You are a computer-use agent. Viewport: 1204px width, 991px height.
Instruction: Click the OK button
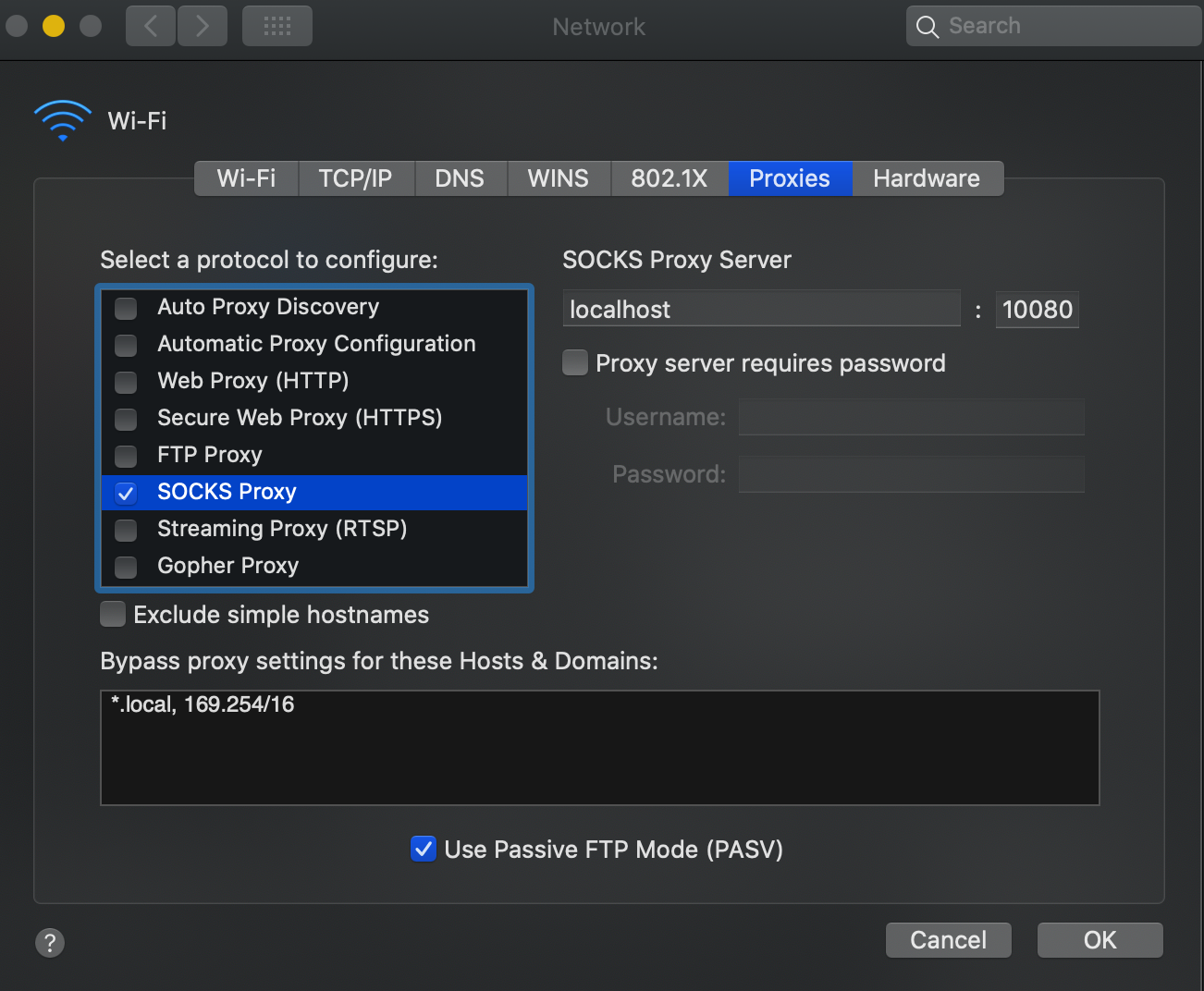click(x=1100, y=940)
